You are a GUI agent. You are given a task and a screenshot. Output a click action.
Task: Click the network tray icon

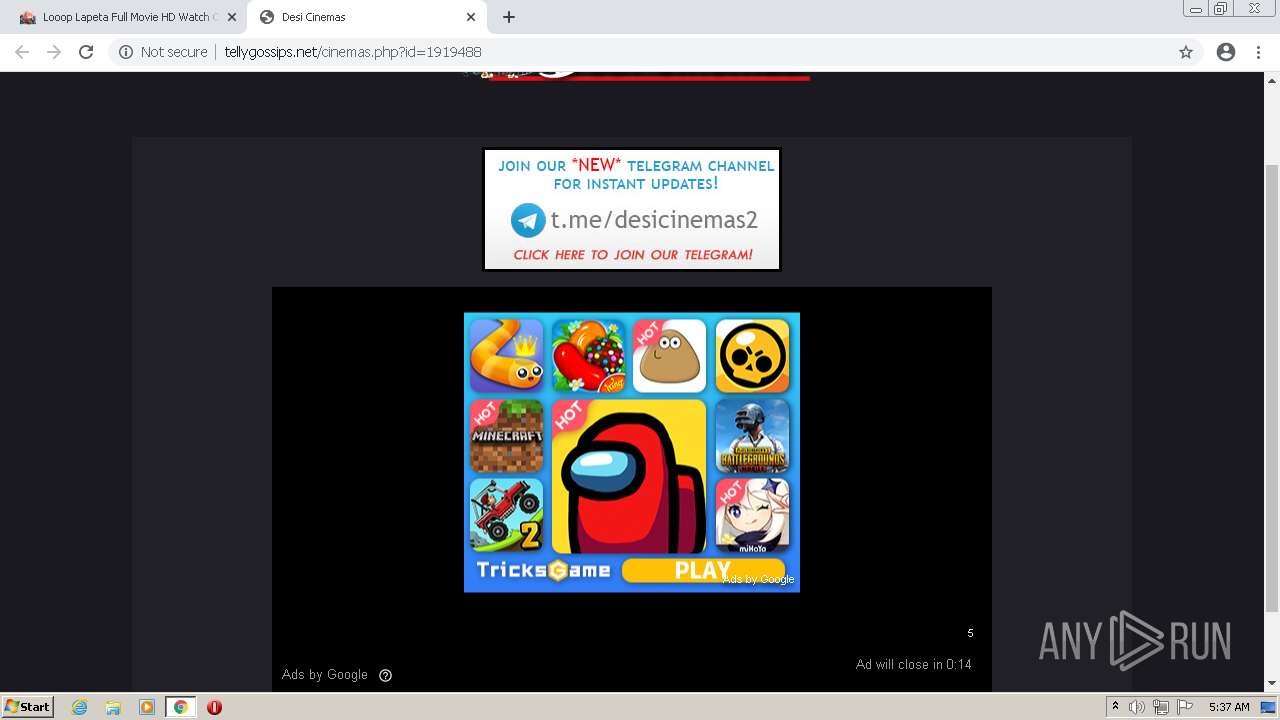point(1160,707)
